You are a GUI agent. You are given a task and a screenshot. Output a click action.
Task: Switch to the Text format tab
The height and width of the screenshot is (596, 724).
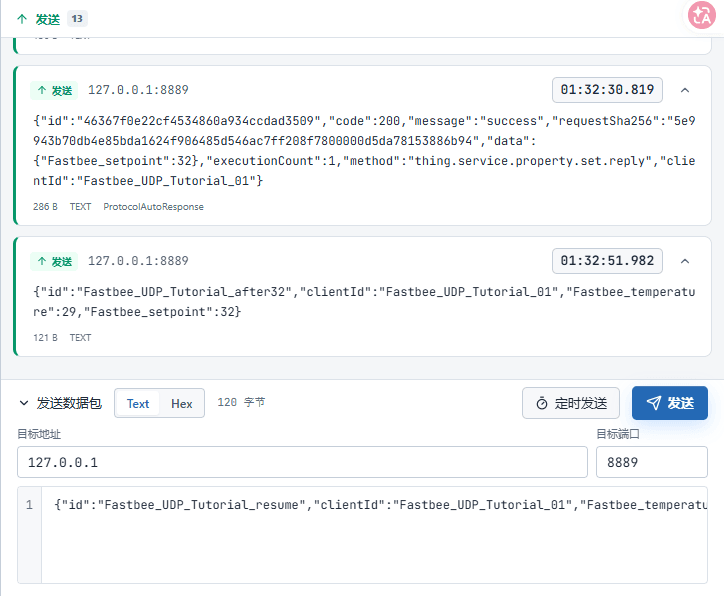[x=138, y=403]
